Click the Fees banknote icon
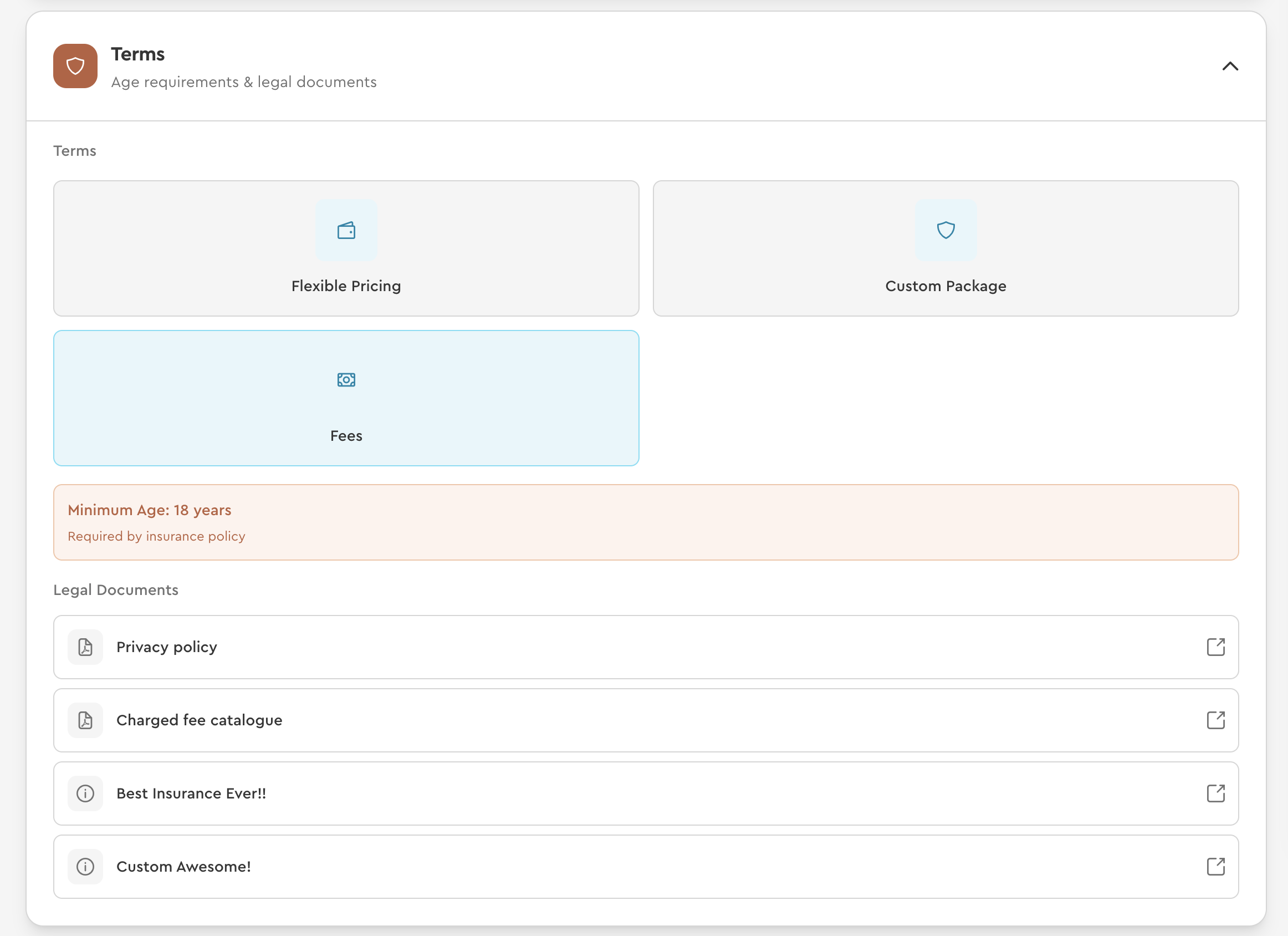 point(346,380)
